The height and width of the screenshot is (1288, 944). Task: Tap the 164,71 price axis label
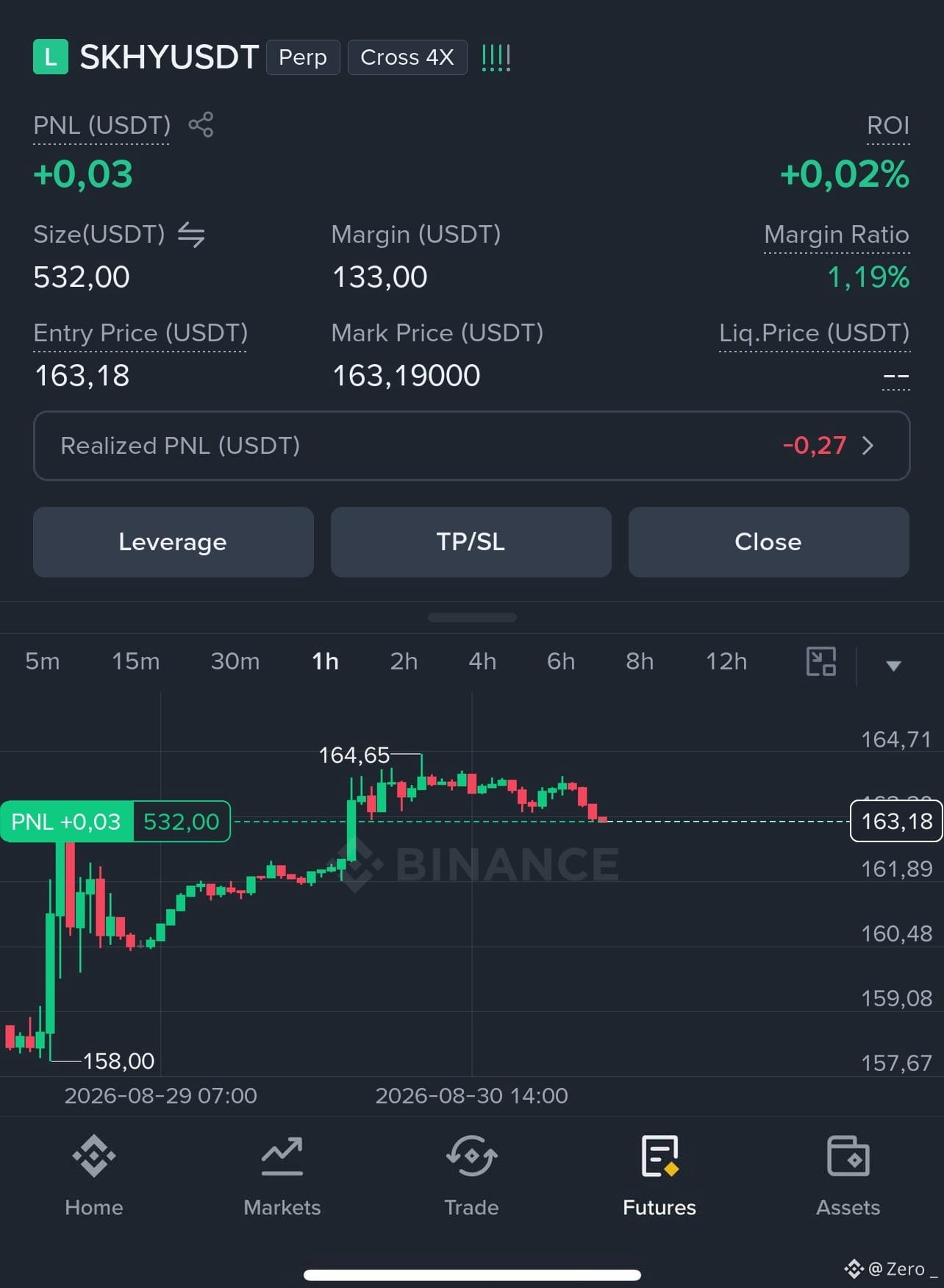(896, 739)
